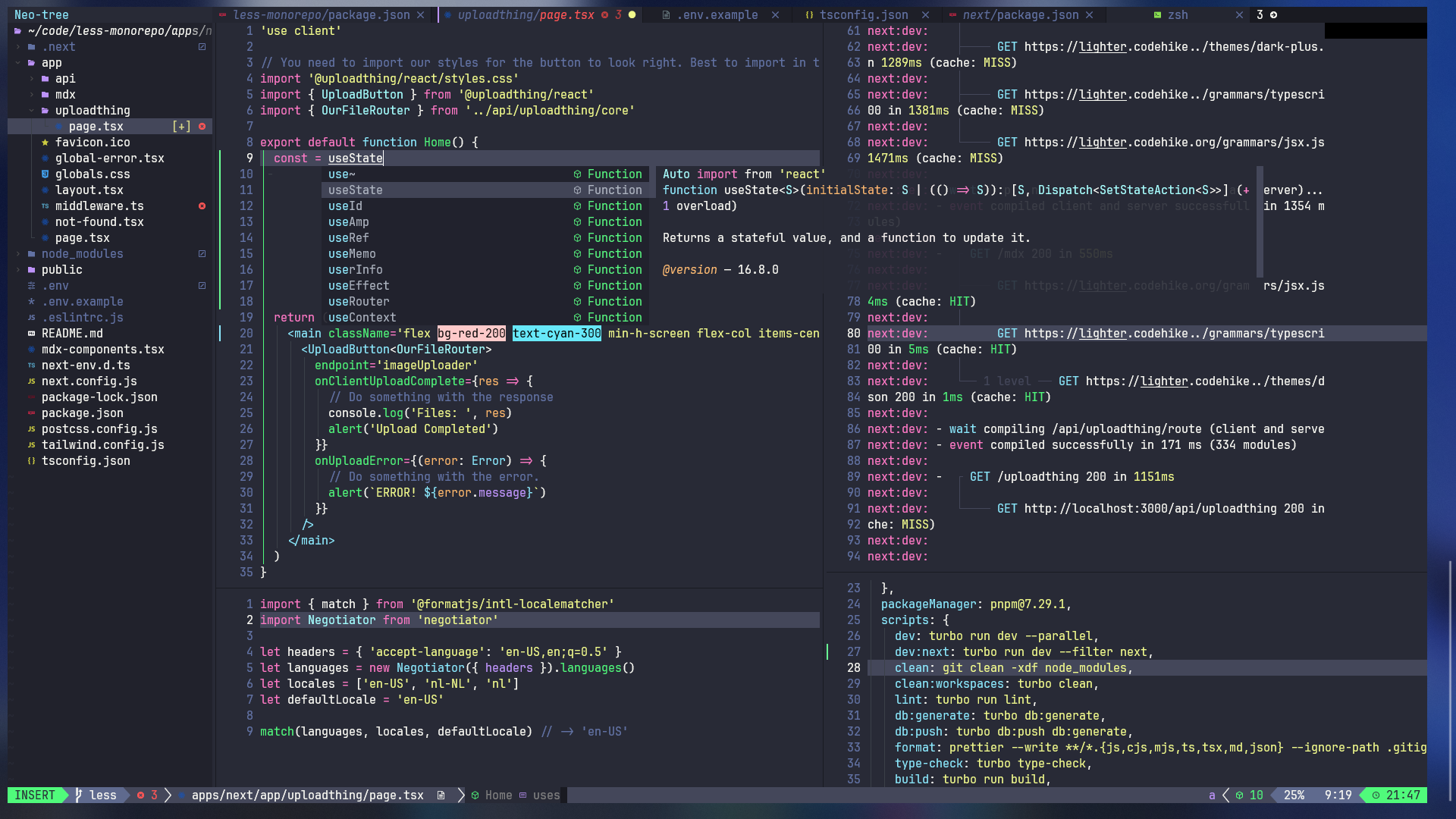Image resolution: width=1456 pixels, height=819 pixels.
Task: Collapse the app folder chevron
Action: pyautogui.click(x=17, y=63)
